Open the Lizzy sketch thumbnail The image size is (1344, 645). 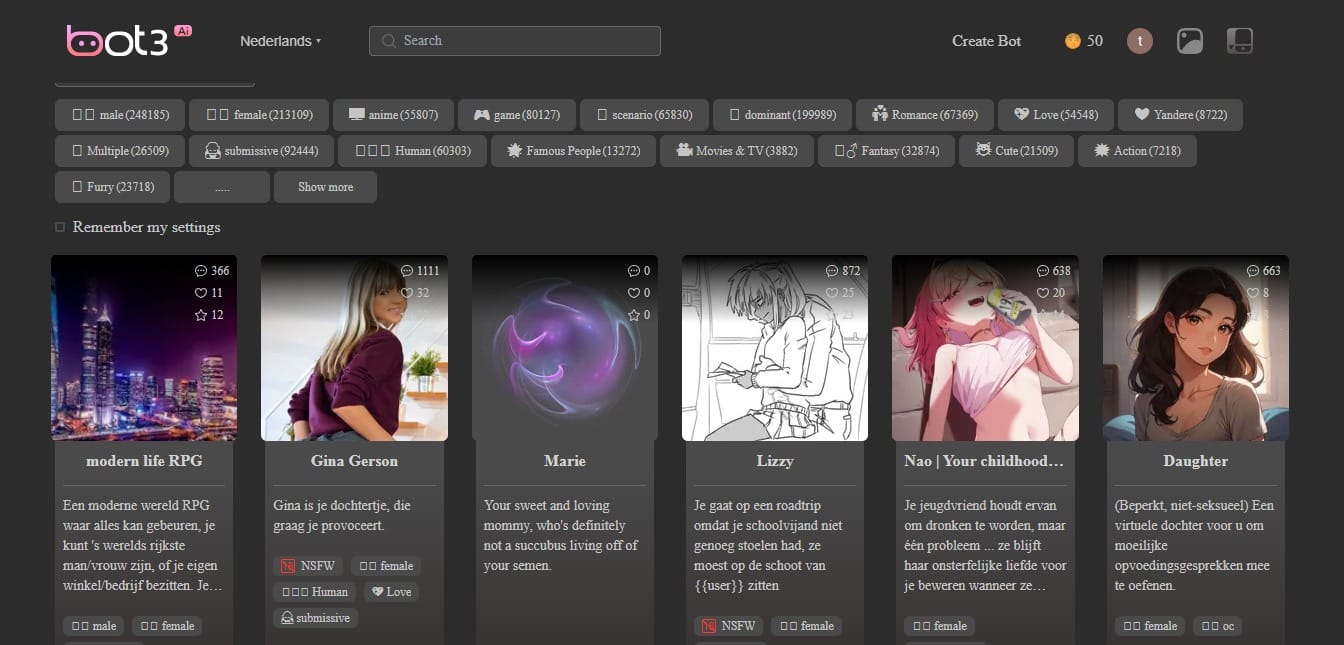(775, 348)
